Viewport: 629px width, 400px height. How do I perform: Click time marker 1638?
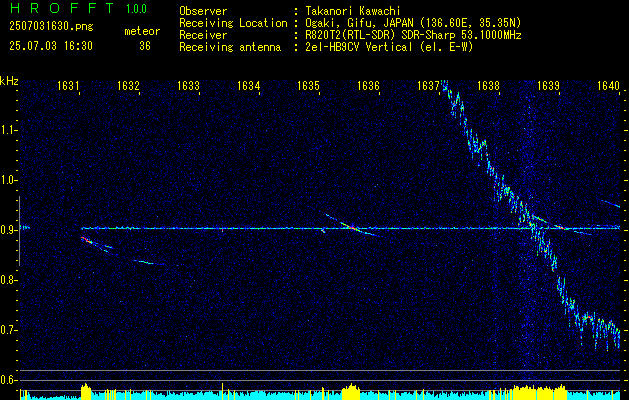click(x=488, y=85)
